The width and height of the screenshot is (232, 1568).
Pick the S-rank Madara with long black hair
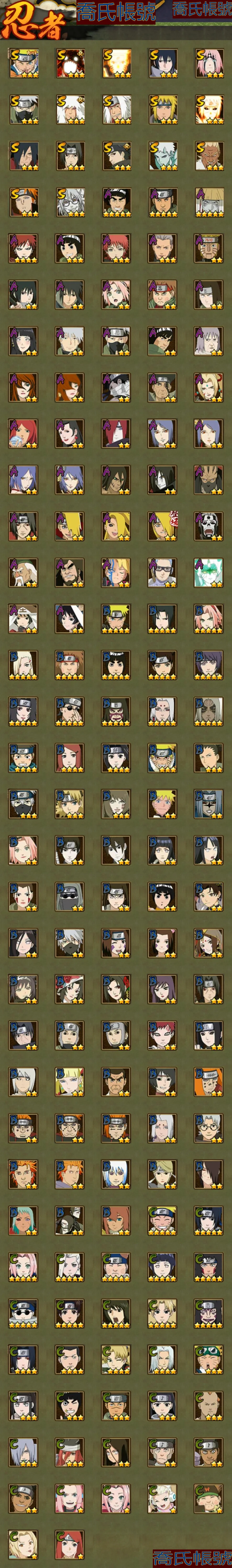(23, 156)
